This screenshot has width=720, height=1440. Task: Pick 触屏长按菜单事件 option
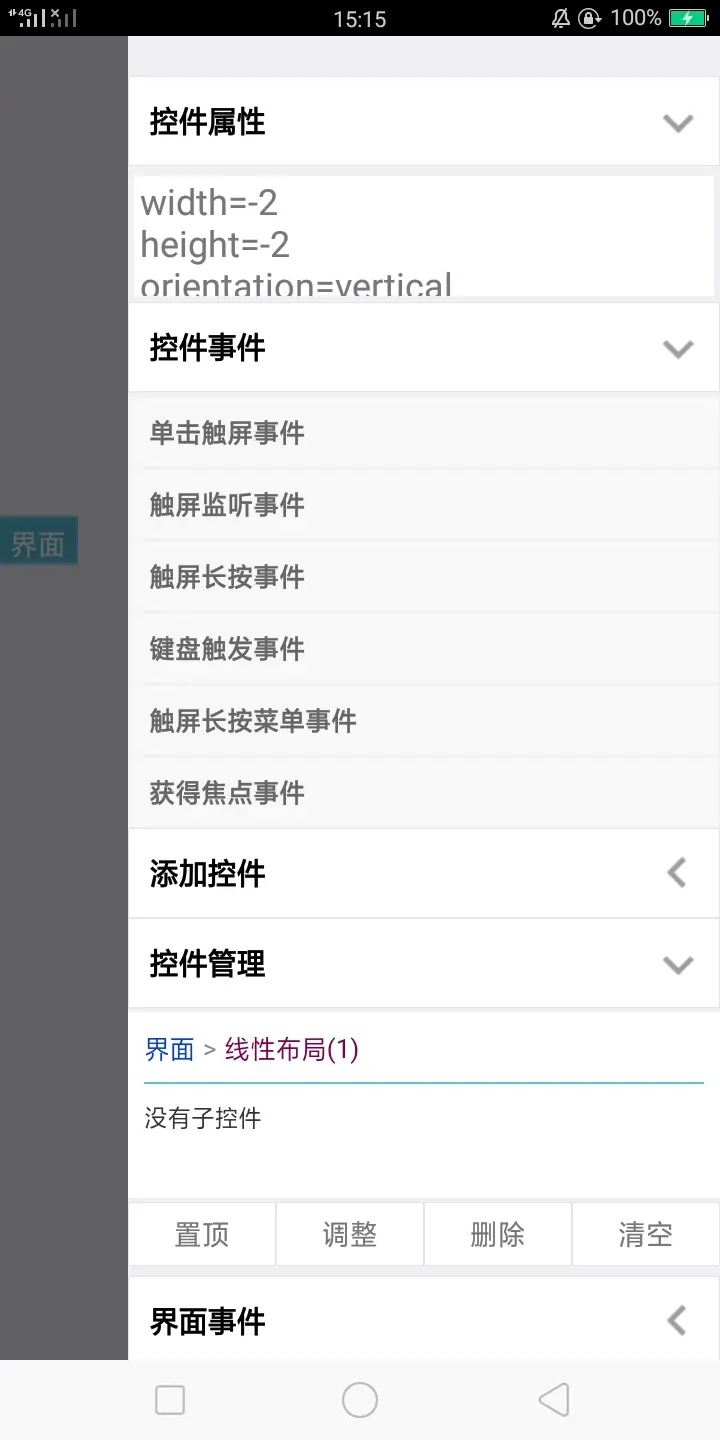point(253,721)
